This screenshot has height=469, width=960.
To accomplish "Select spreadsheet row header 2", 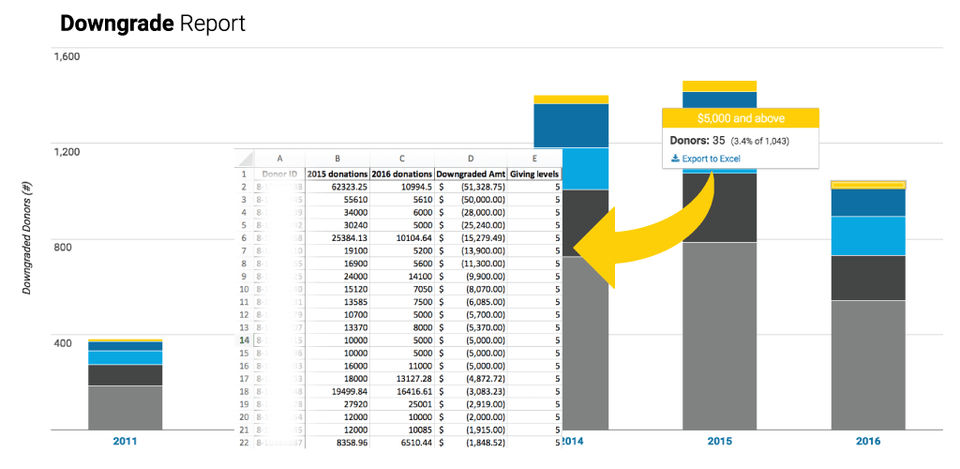I will coord(244,187).
